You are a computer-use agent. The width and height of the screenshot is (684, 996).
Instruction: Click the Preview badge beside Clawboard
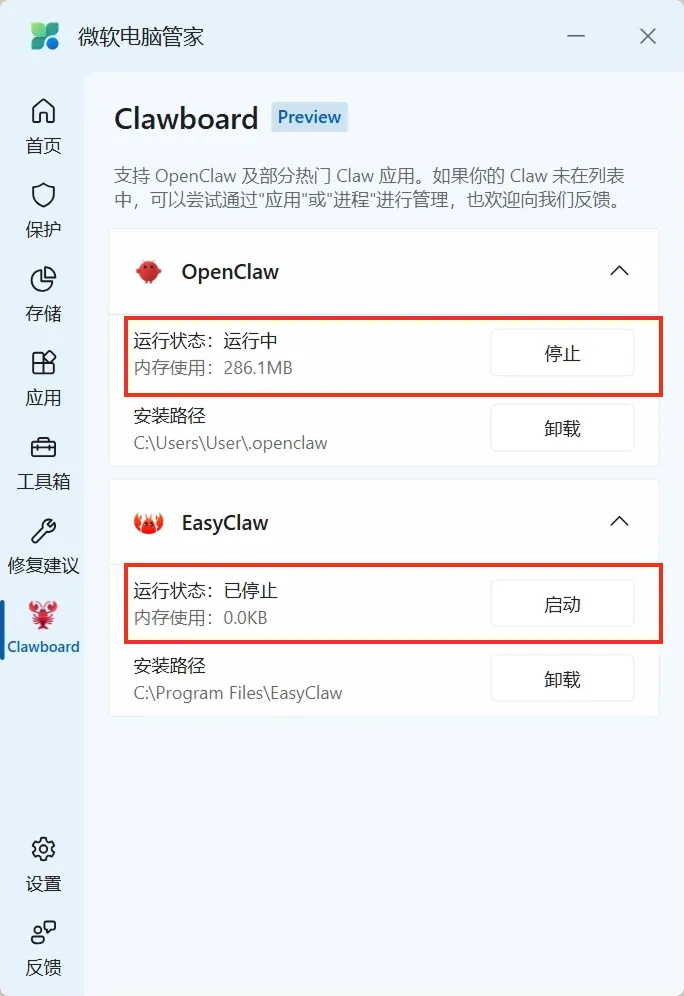point(309,117)
